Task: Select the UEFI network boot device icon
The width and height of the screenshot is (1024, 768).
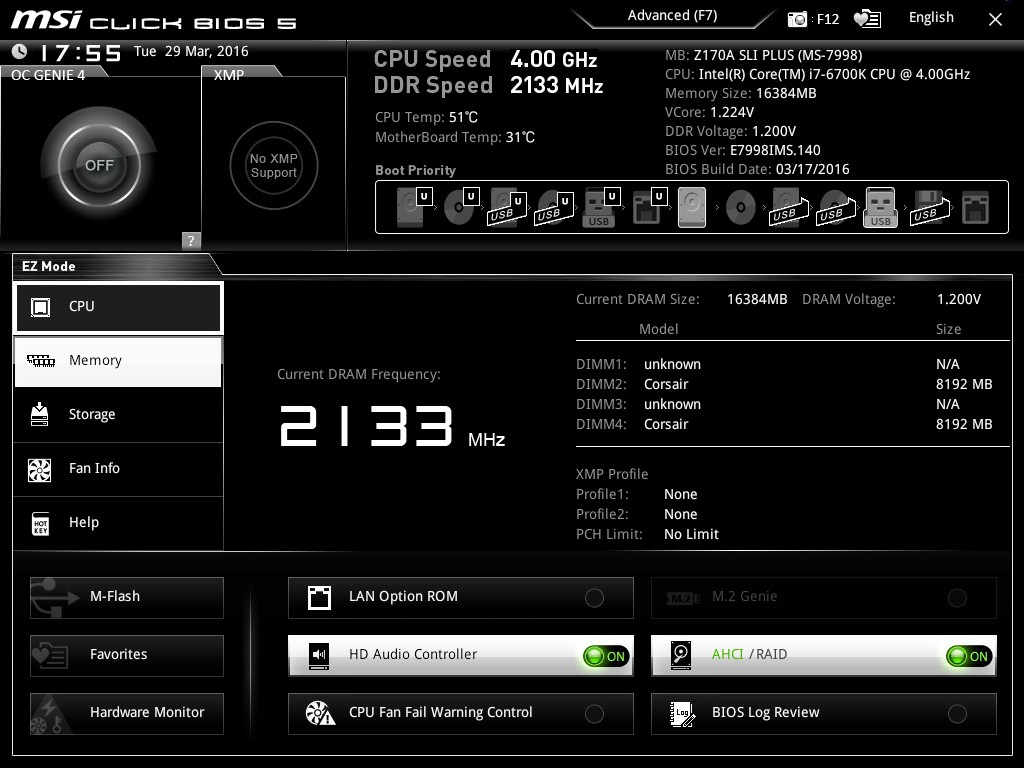Action: click(x=648, y=207)
